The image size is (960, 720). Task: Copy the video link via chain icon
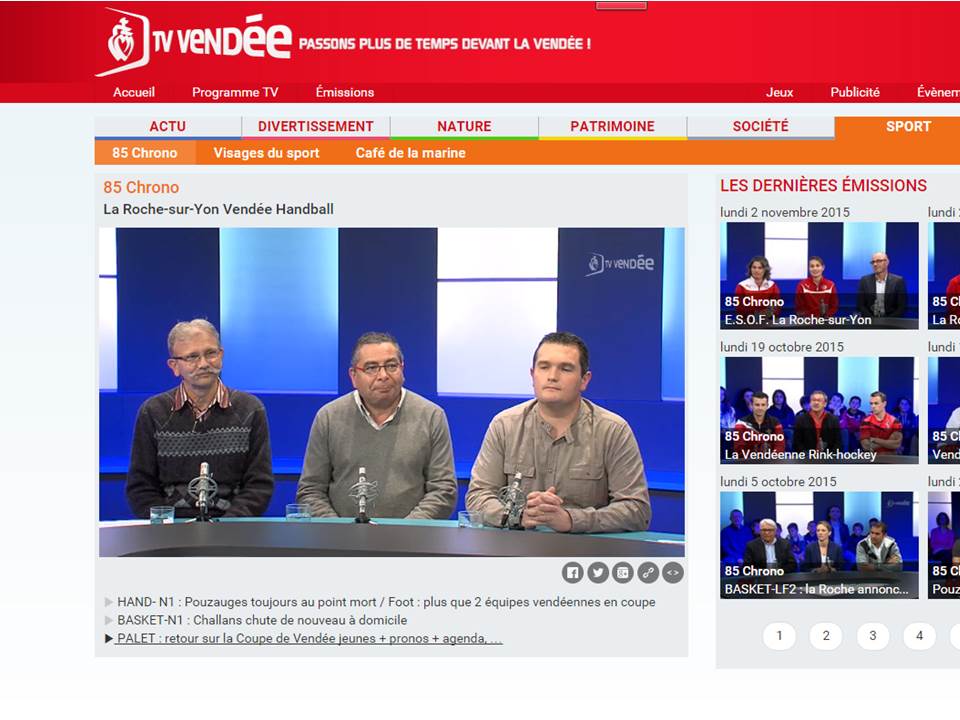point(648,573)
